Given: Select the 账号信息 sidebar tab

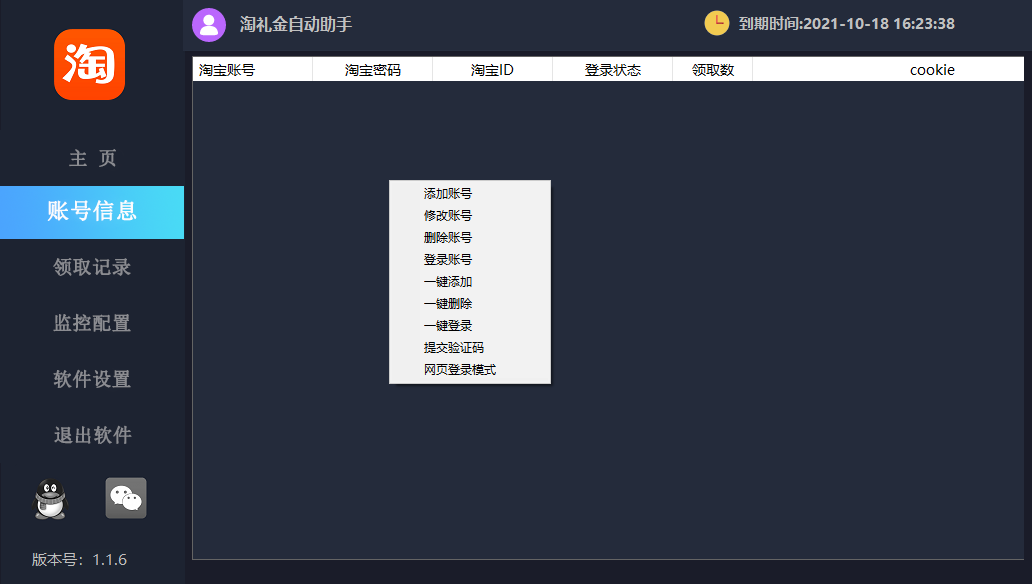Looking at the screenshot, I should [x=92, y=212].
